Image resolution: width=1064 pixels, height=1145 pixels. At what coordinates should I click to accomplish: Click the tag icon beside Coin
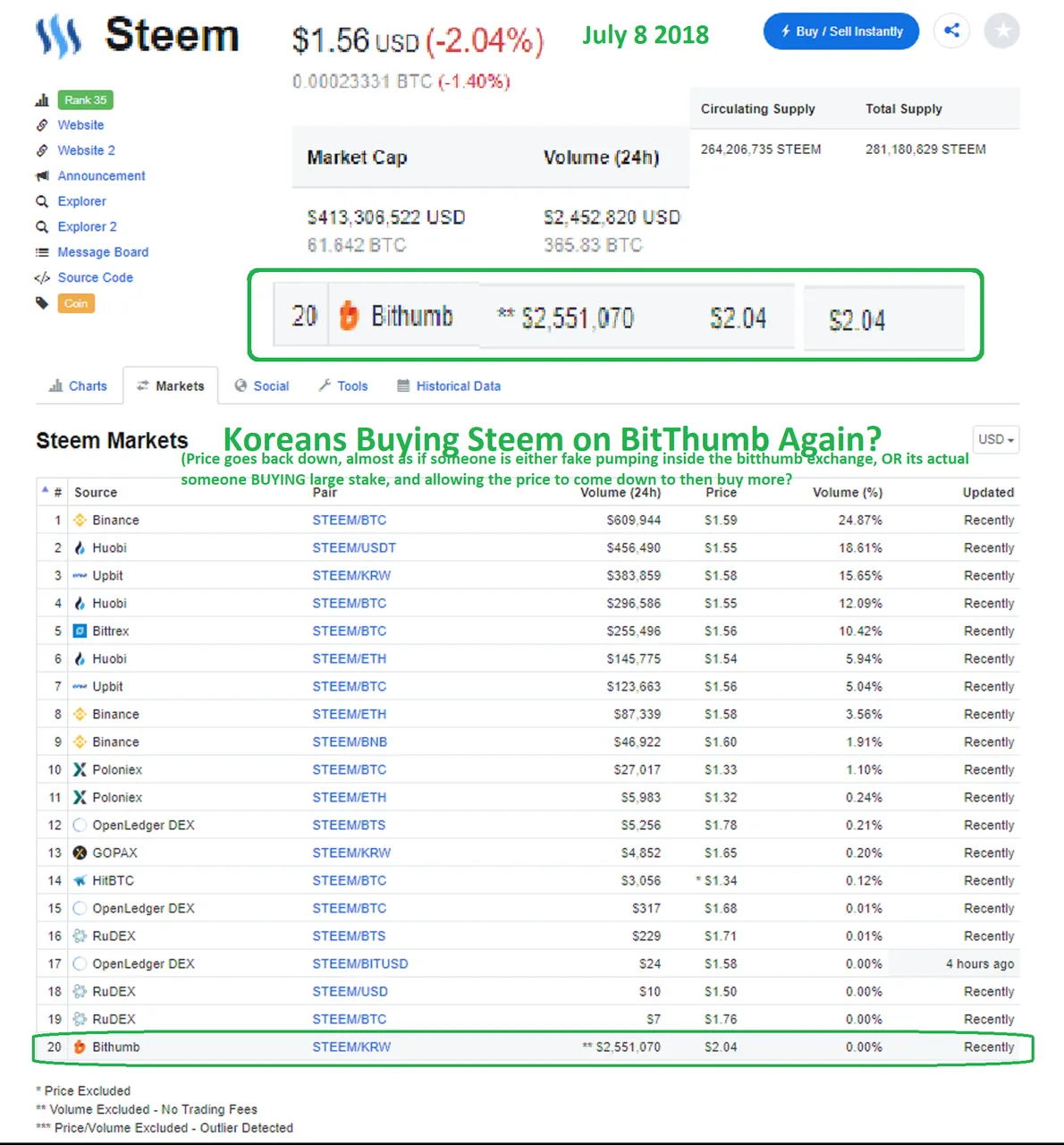[42, 303]
